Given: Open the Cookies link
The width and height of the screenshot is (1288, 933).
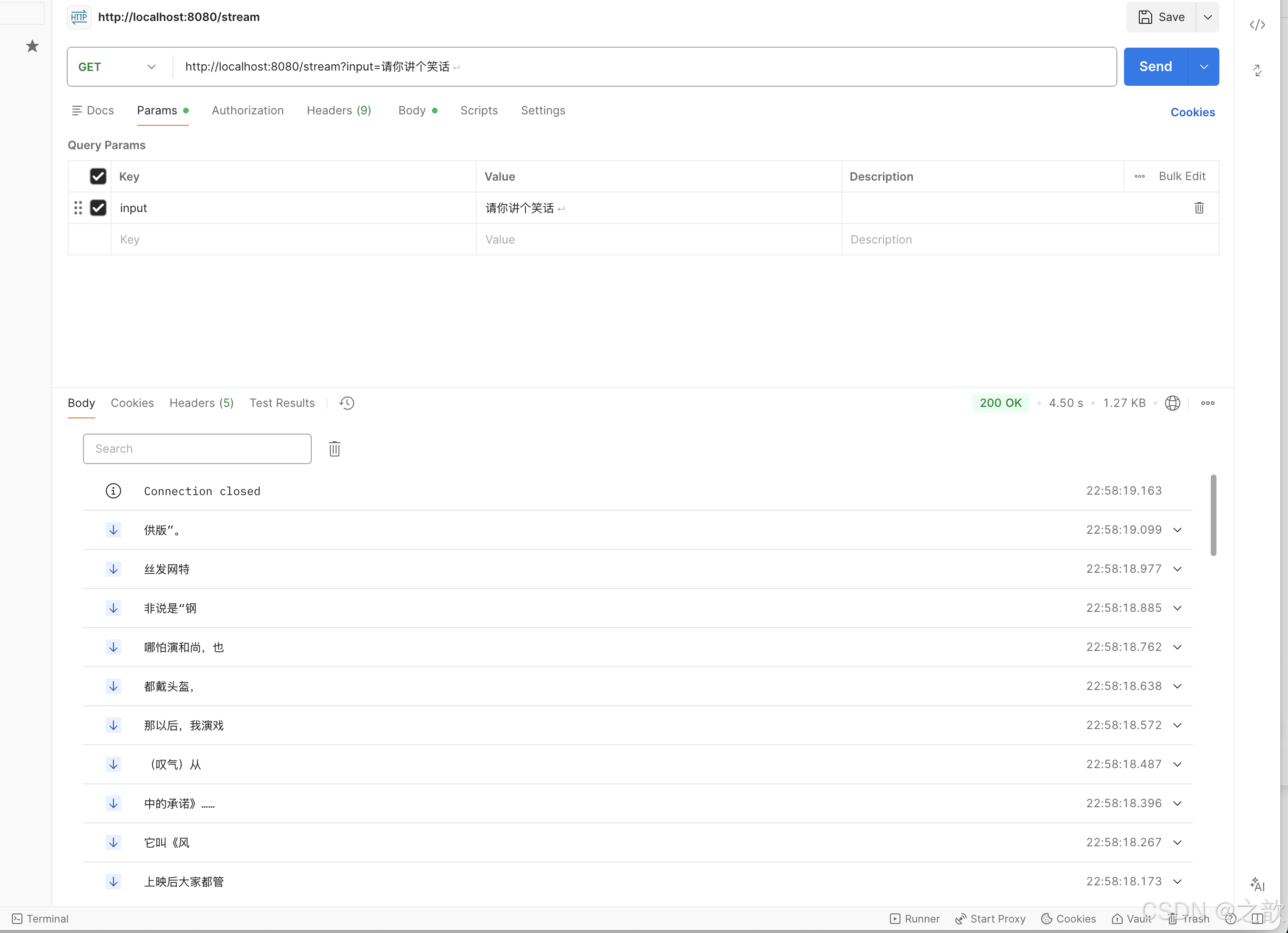Looking at the screenshot, I should coord(1192,112).
